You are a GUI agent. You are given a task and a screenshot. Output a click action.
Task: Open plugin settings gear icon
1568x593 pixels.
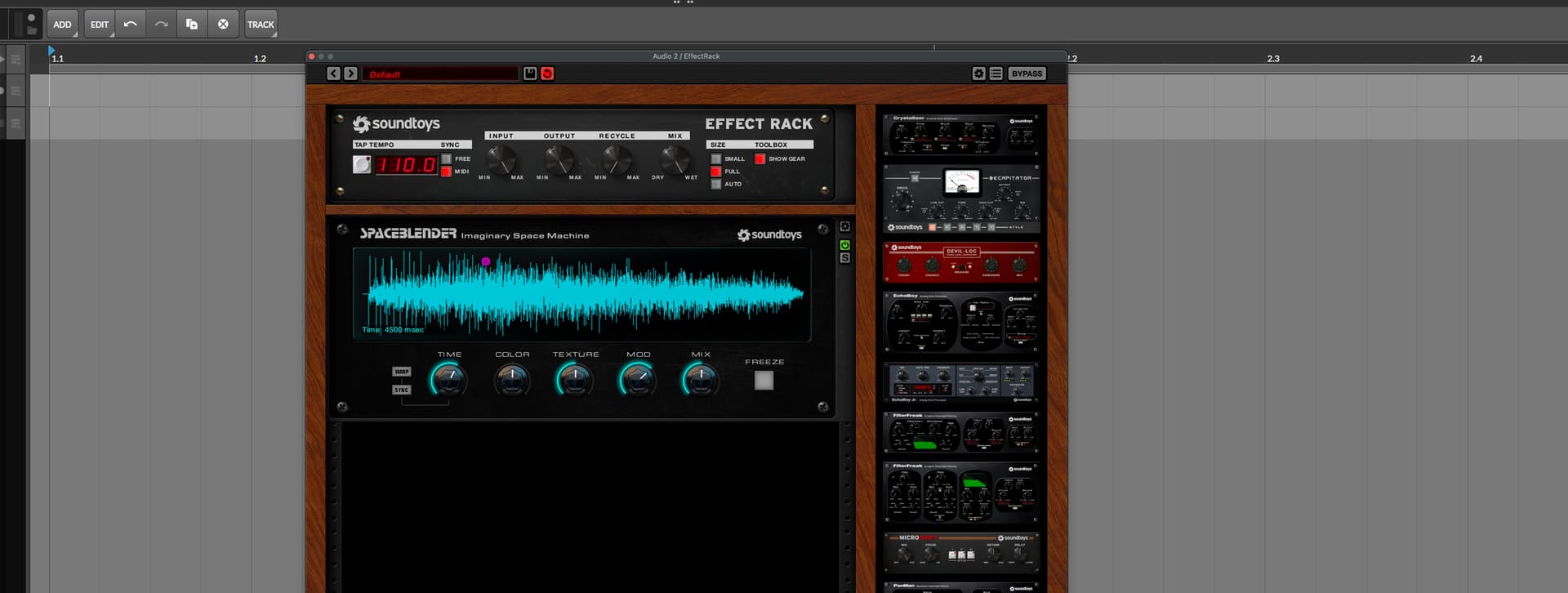coord(978,74)
